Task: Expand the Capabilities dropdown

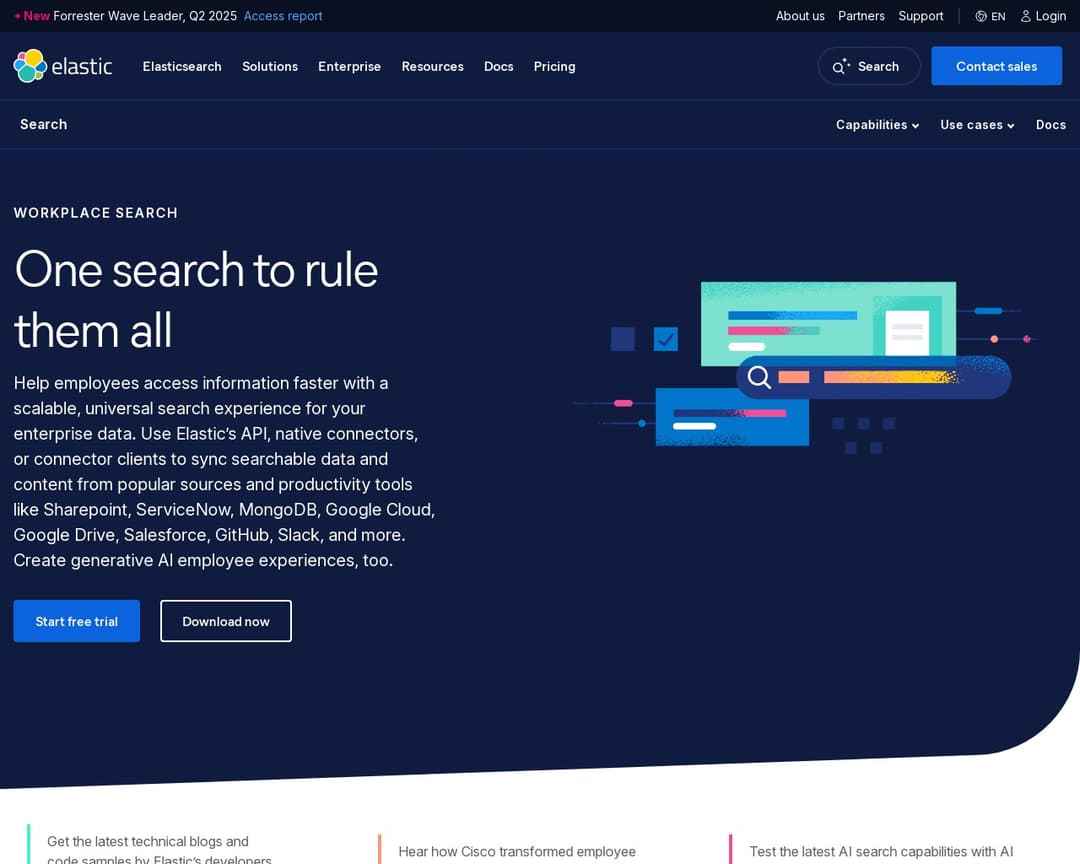Action: point(878,125)
